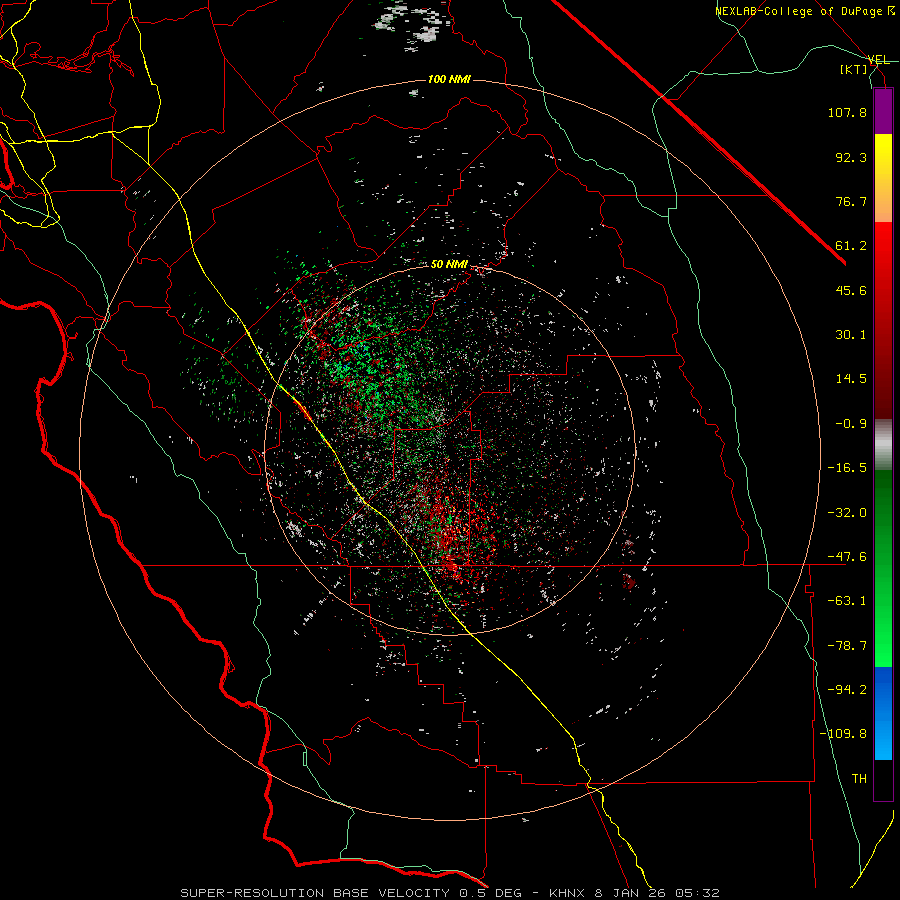Click the yellow-orange segment of velocity color bar
Image resolution: width=900 pixels, height=900 pixels.
[x=883, y=178]
